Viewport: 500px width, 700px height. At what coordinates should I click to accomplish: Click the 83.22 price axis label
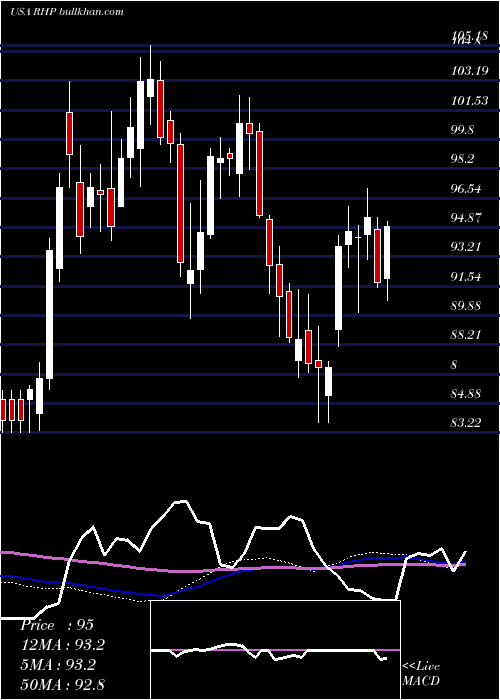(466, 423)
